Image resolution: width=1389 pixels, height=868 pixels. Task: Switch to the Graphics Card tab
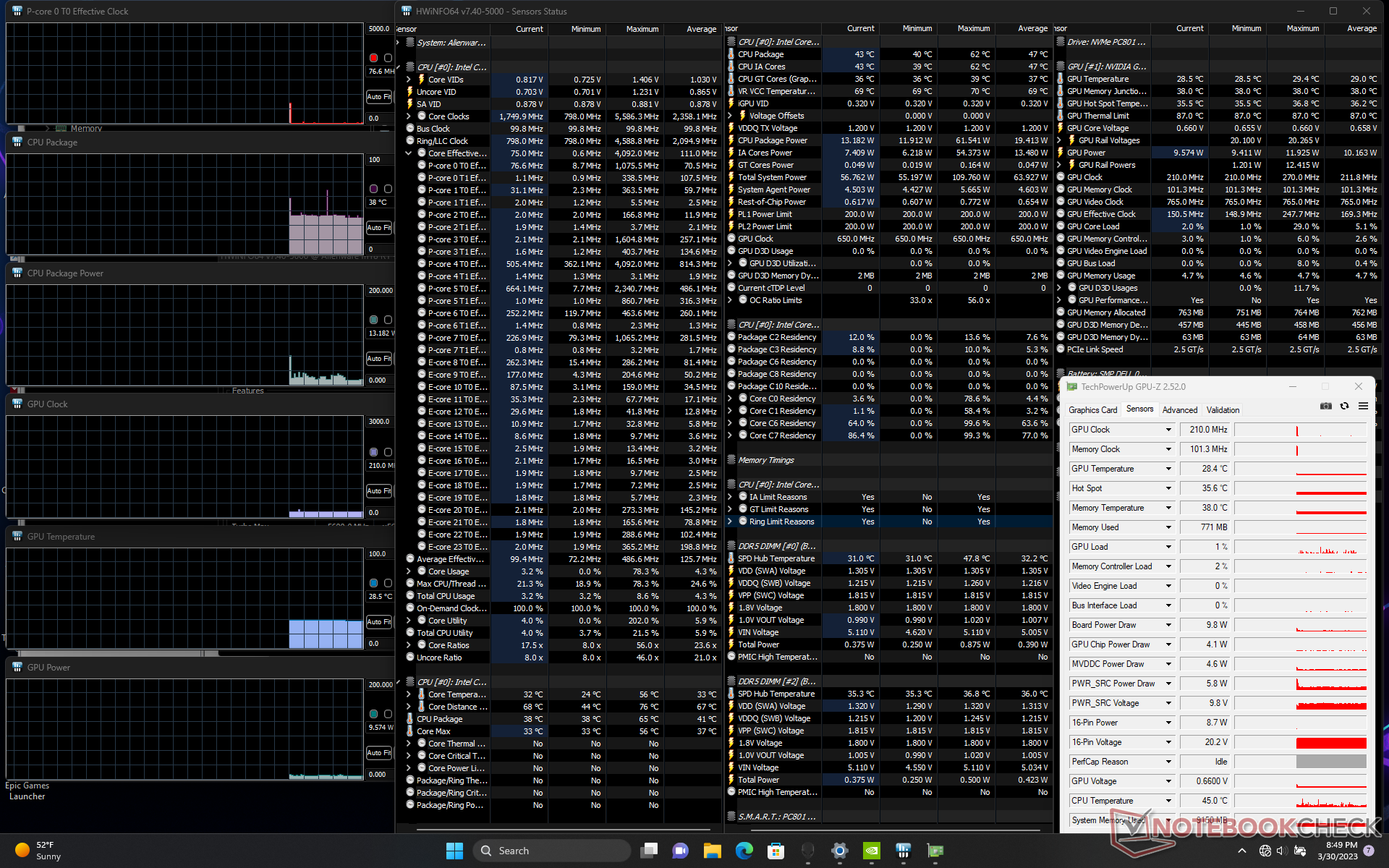click(x=1092, y=410)
